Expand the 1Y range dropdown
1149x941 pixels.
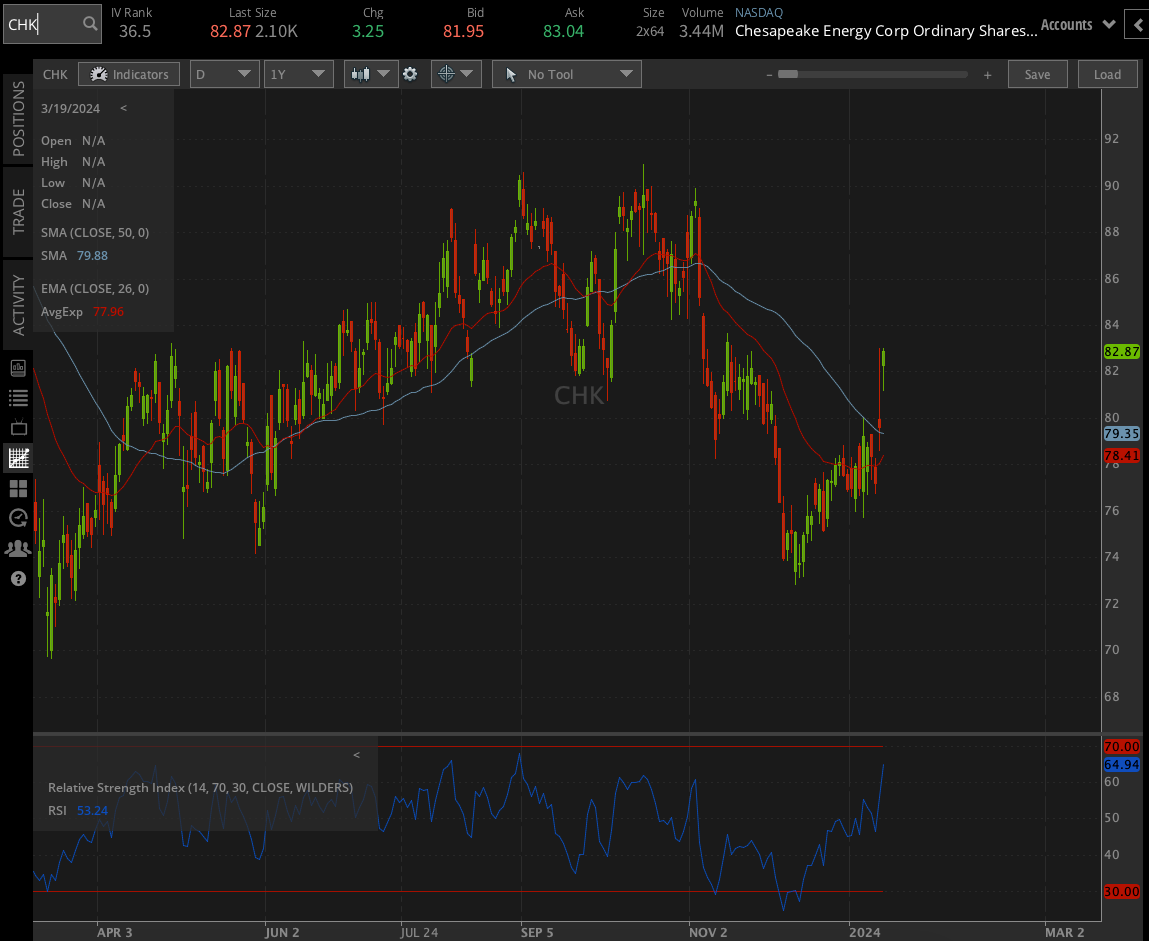[298, 73]
